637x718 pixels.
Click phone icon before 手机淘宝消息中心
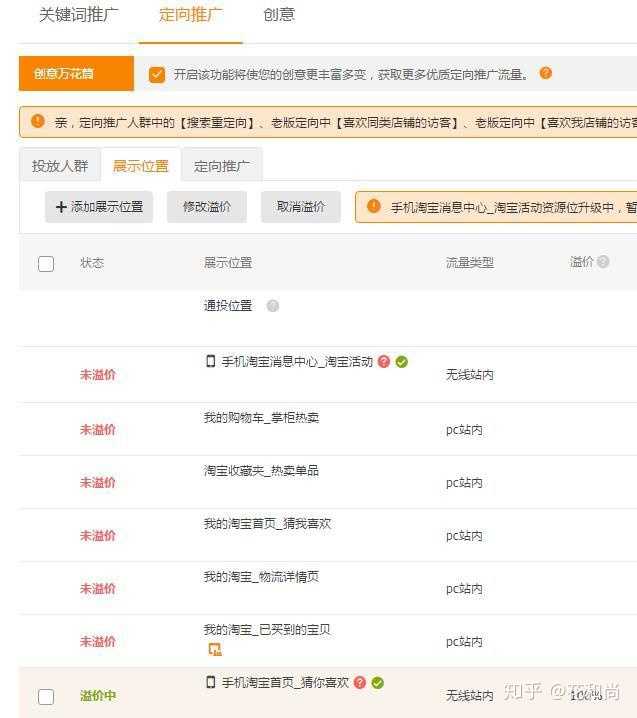(x=210, y=362)
